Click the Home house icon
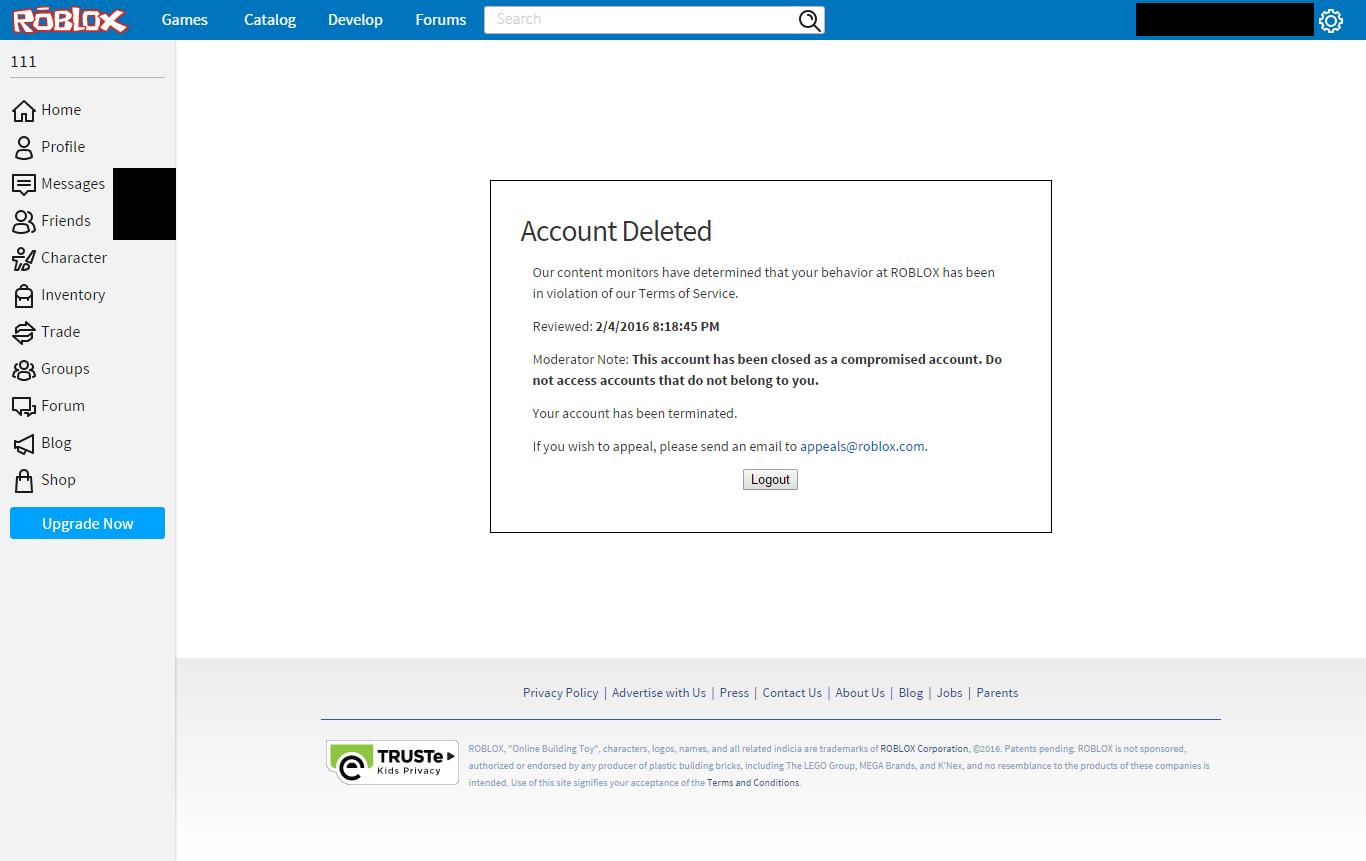This screenshot has height=861, width=1366. (23, 110)
